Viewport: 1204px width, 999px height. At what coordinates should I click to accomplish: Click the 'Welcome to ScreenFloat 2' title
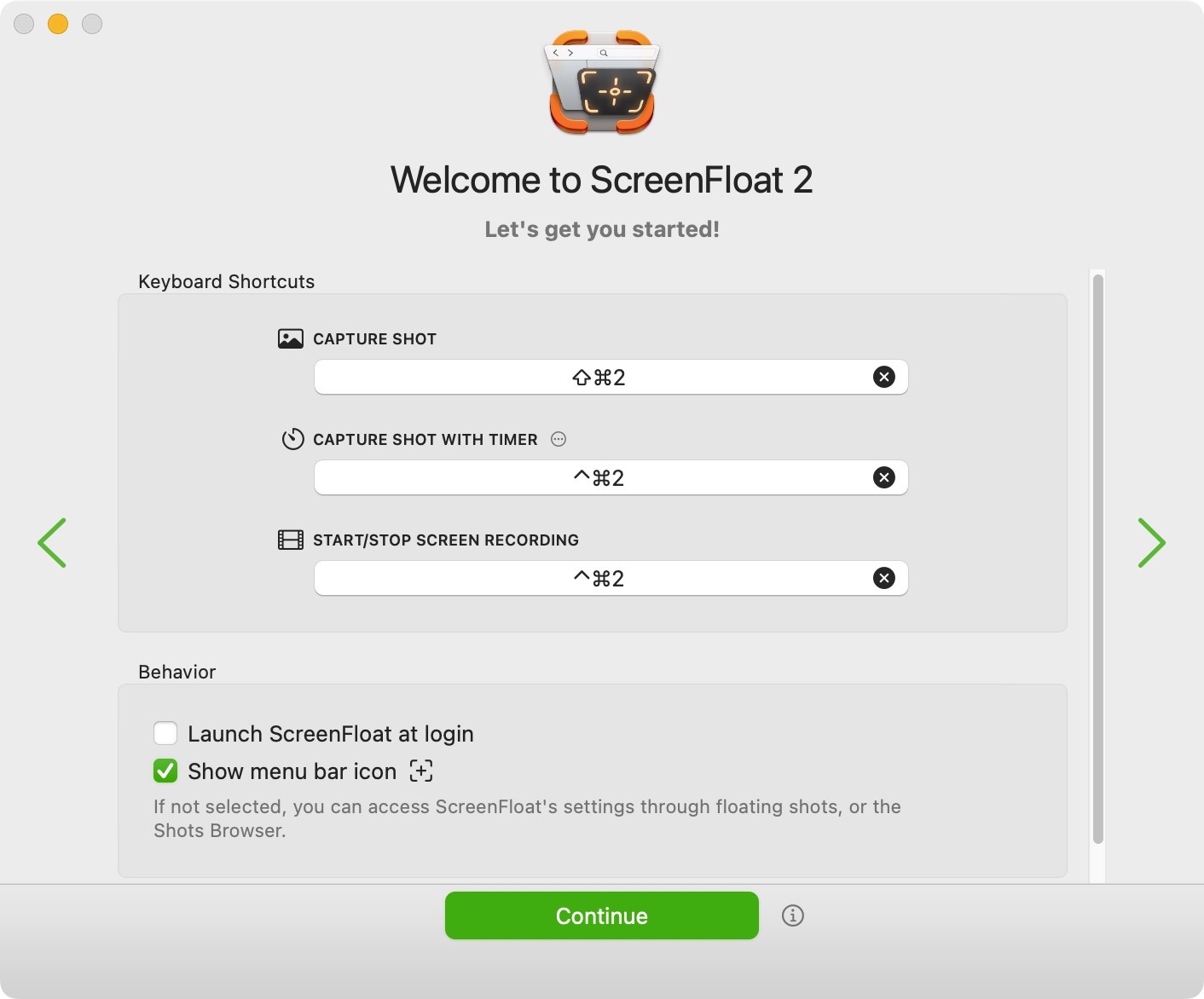[602, 180]
